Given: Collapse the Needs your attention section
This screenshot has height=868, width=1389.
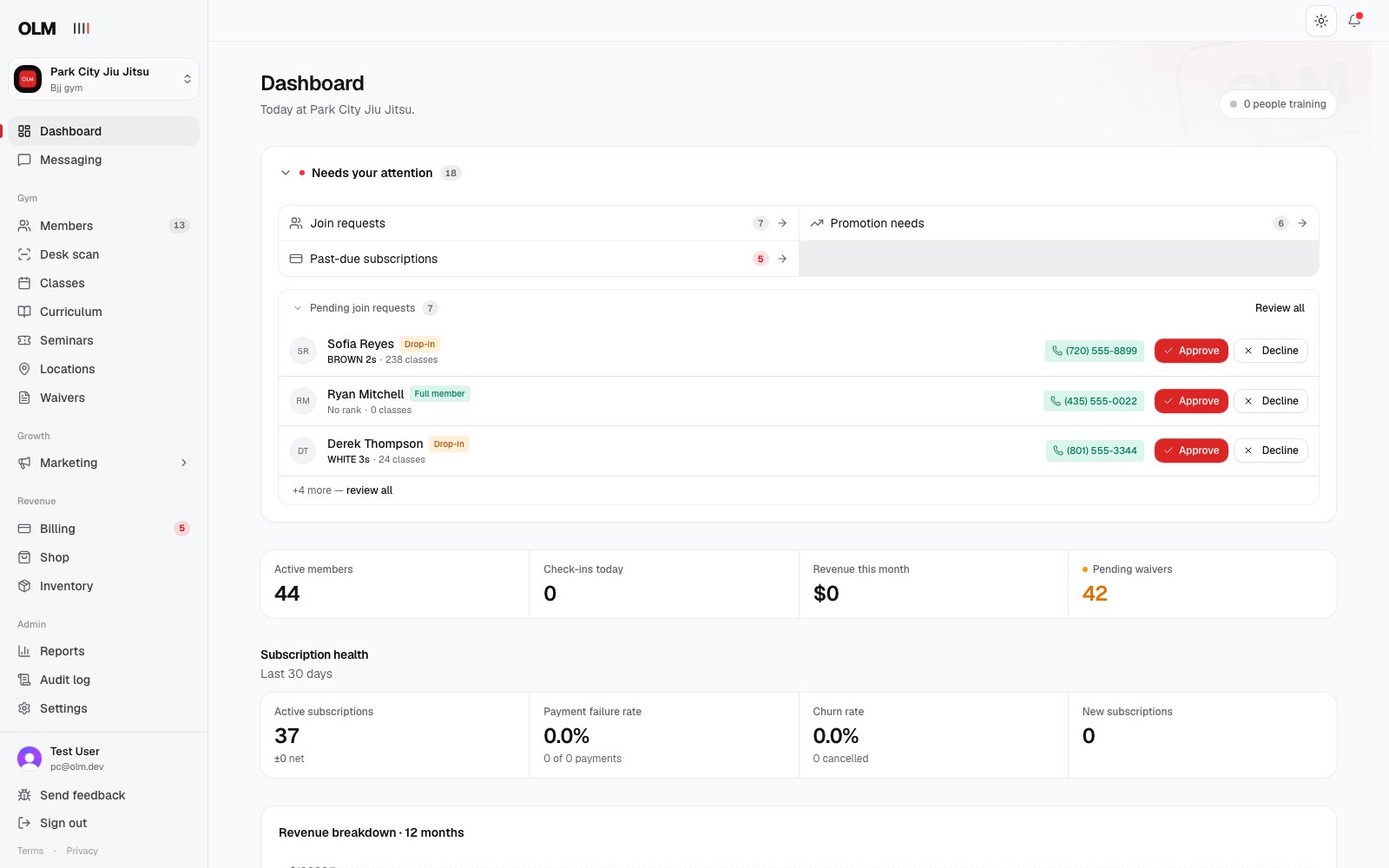Looking at the screenshot, I should pos(286,173).
